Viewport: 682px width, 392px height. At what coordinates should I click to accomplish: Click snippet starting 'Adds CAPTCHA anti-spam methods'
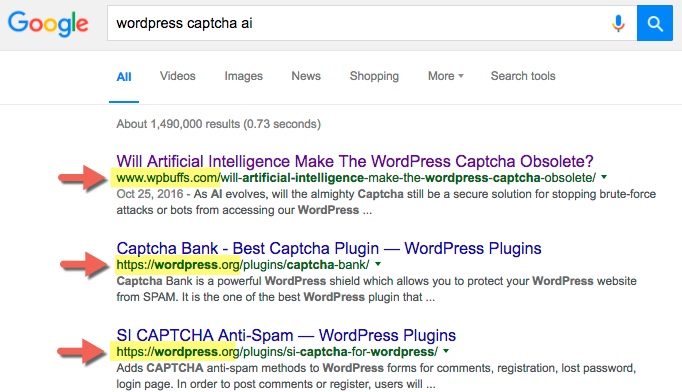pos(376,376)
